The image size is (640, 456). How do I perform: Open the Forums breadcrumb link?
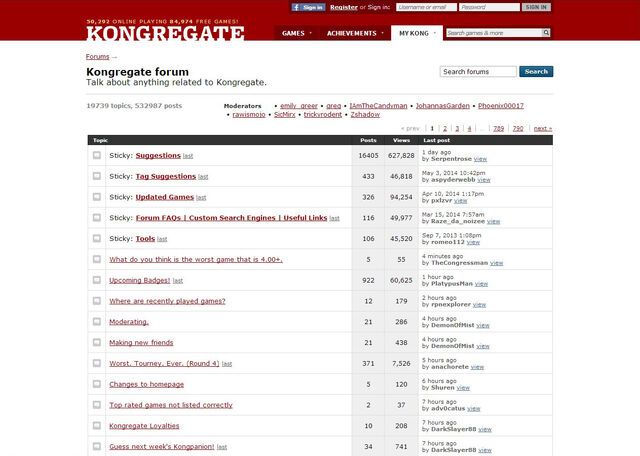[x=98, y=57]
